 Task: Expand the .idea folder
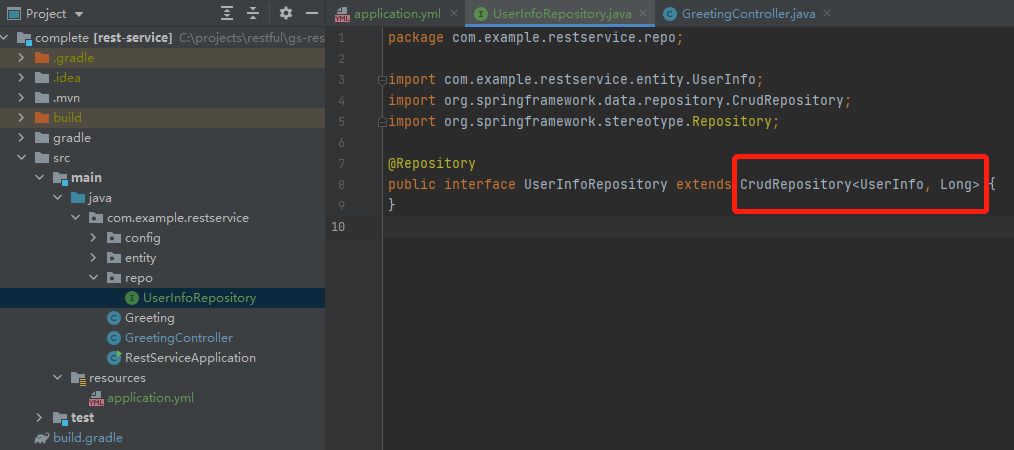[21, 78]
